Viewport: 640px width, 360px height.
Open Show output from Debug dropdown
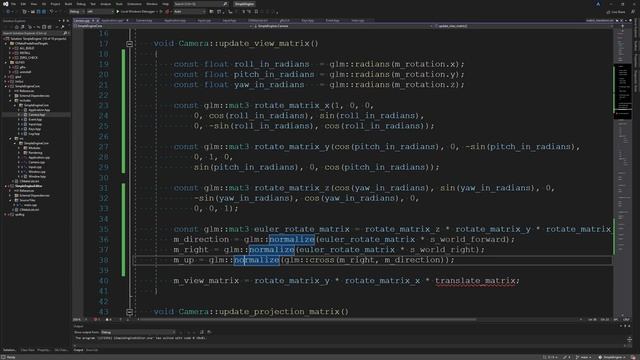138,332
